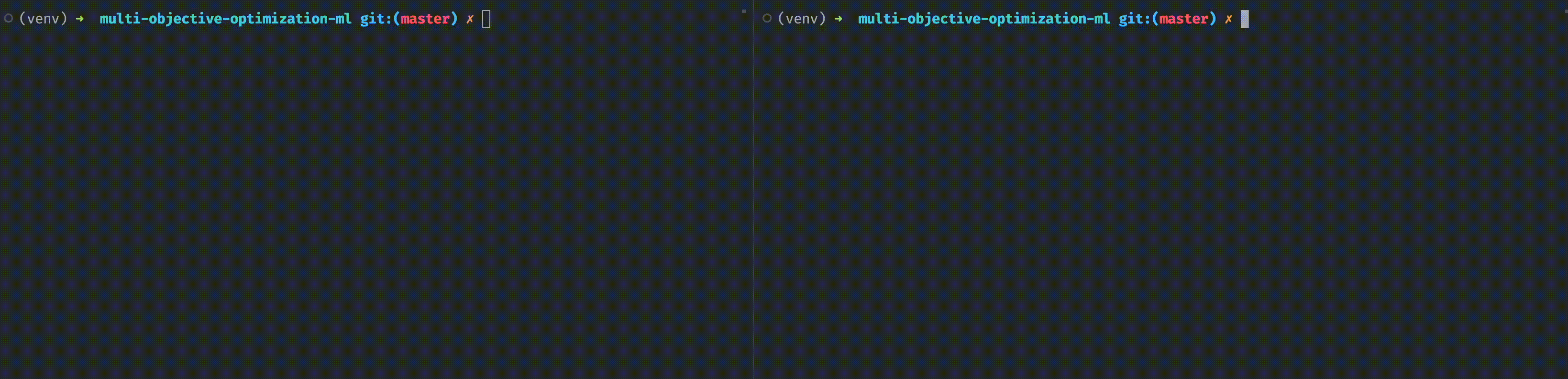Click the hollow cursor block in left terminal
Image resolution: width=1568 pixels, height=379 pixels.
coord(486,19)
